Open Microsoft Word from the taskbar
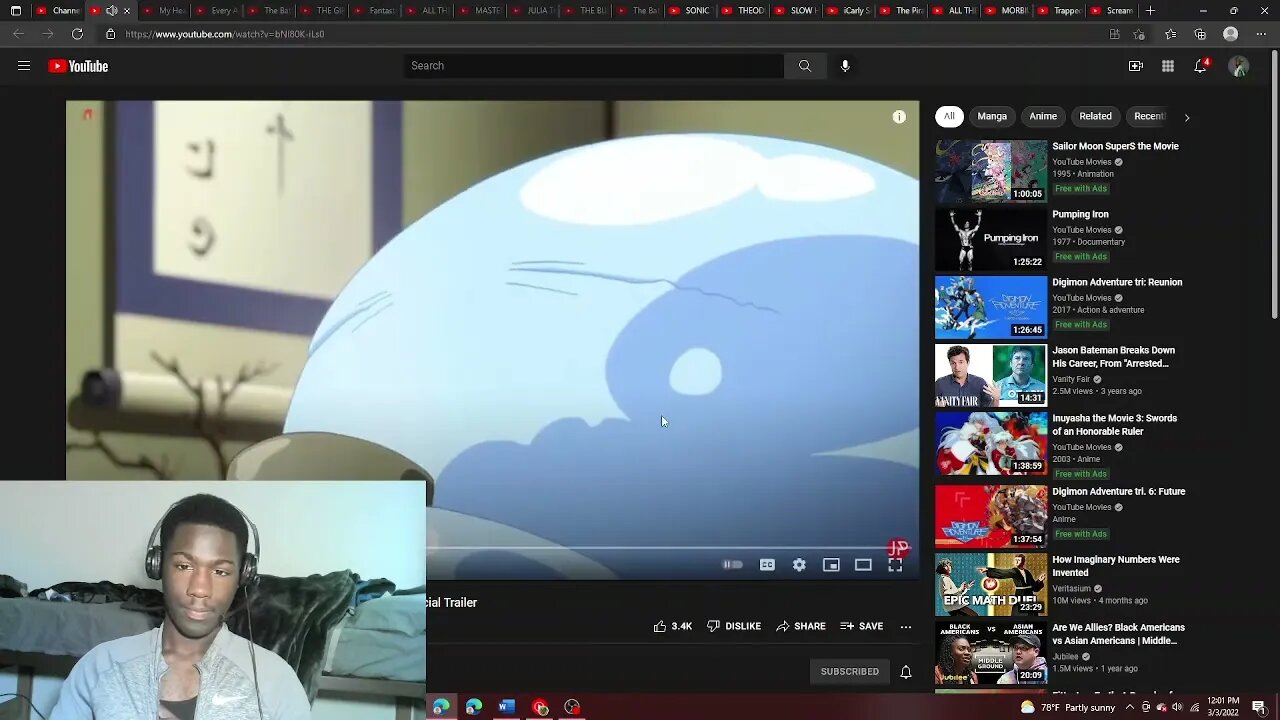 click(507, 707)
